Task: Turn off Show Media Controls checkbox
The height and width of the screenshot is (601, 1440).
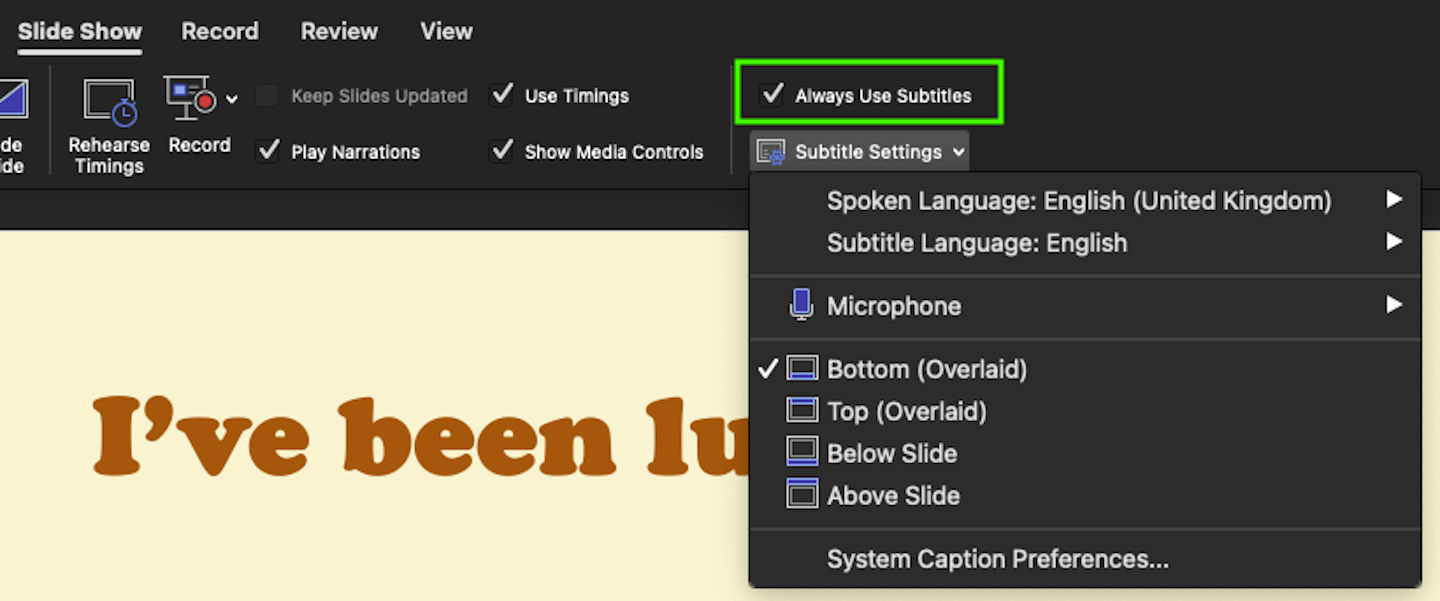Action: [501, 151]
